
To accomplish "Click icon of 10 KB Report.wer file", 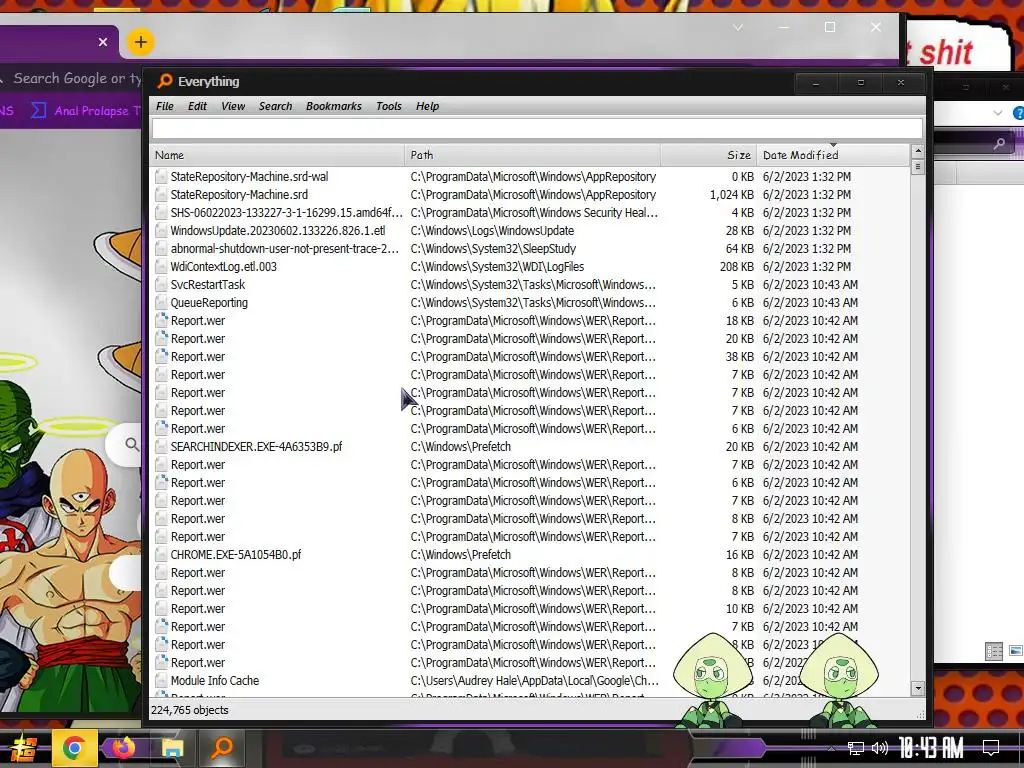I will pos(161,609).
